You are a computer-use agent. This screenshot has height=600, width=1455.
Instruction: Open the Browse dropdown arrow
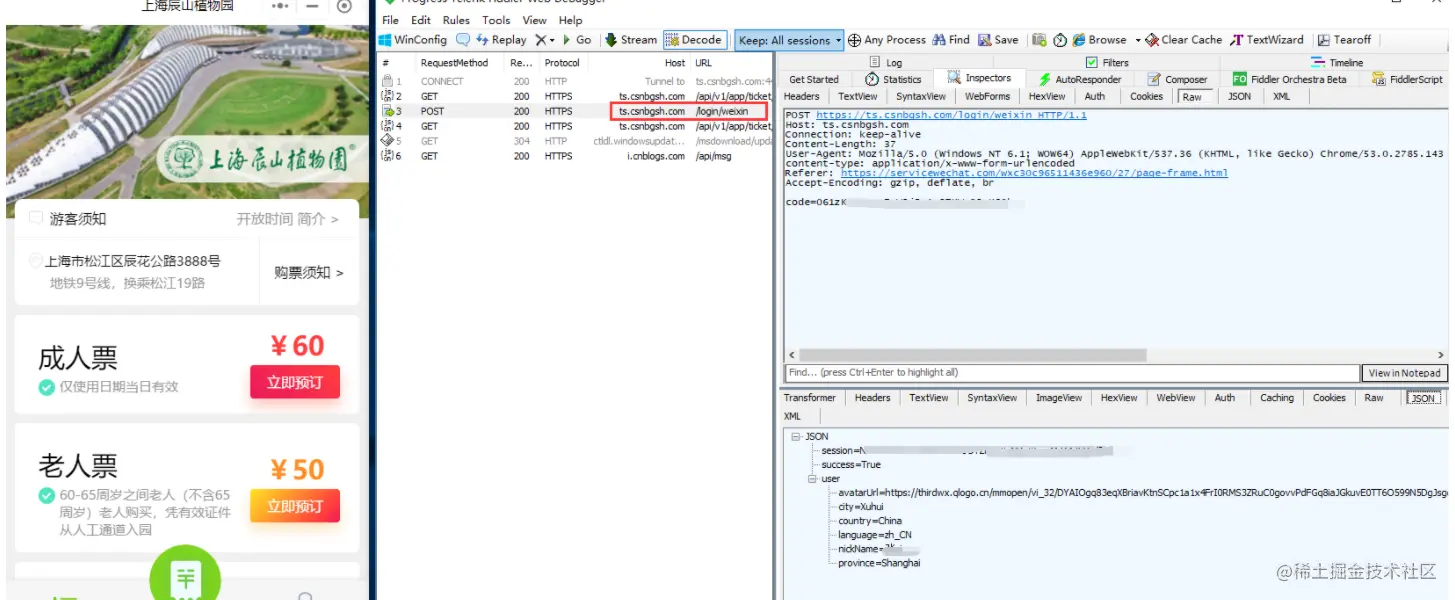(1137, 40)
